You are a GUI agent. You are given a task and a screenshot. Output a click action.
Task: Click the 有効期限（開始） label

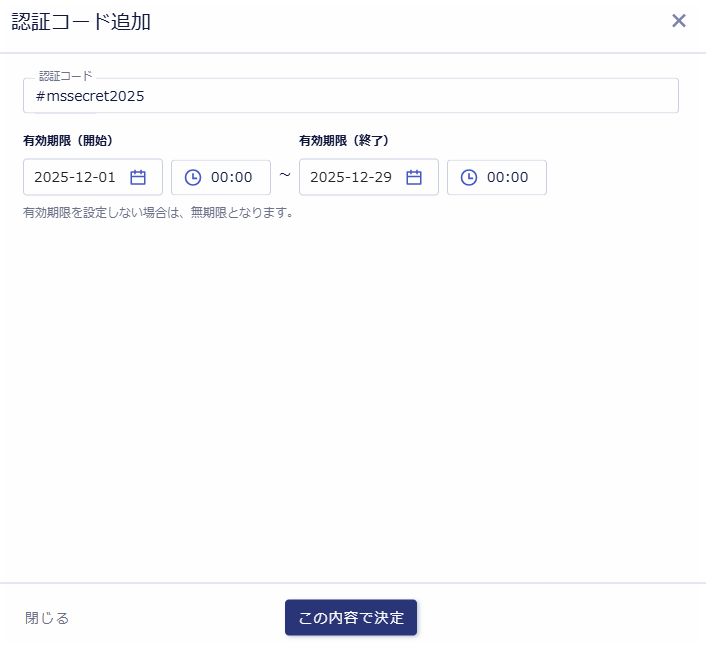pyautogui.click(x=68, y=141)
